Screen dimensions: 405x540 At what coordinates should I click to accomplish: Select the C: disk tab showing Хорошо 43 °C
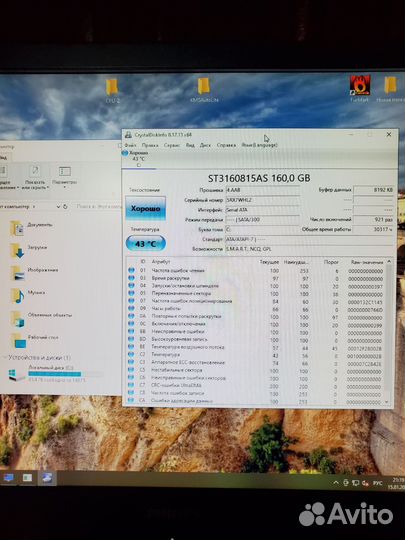138,159
